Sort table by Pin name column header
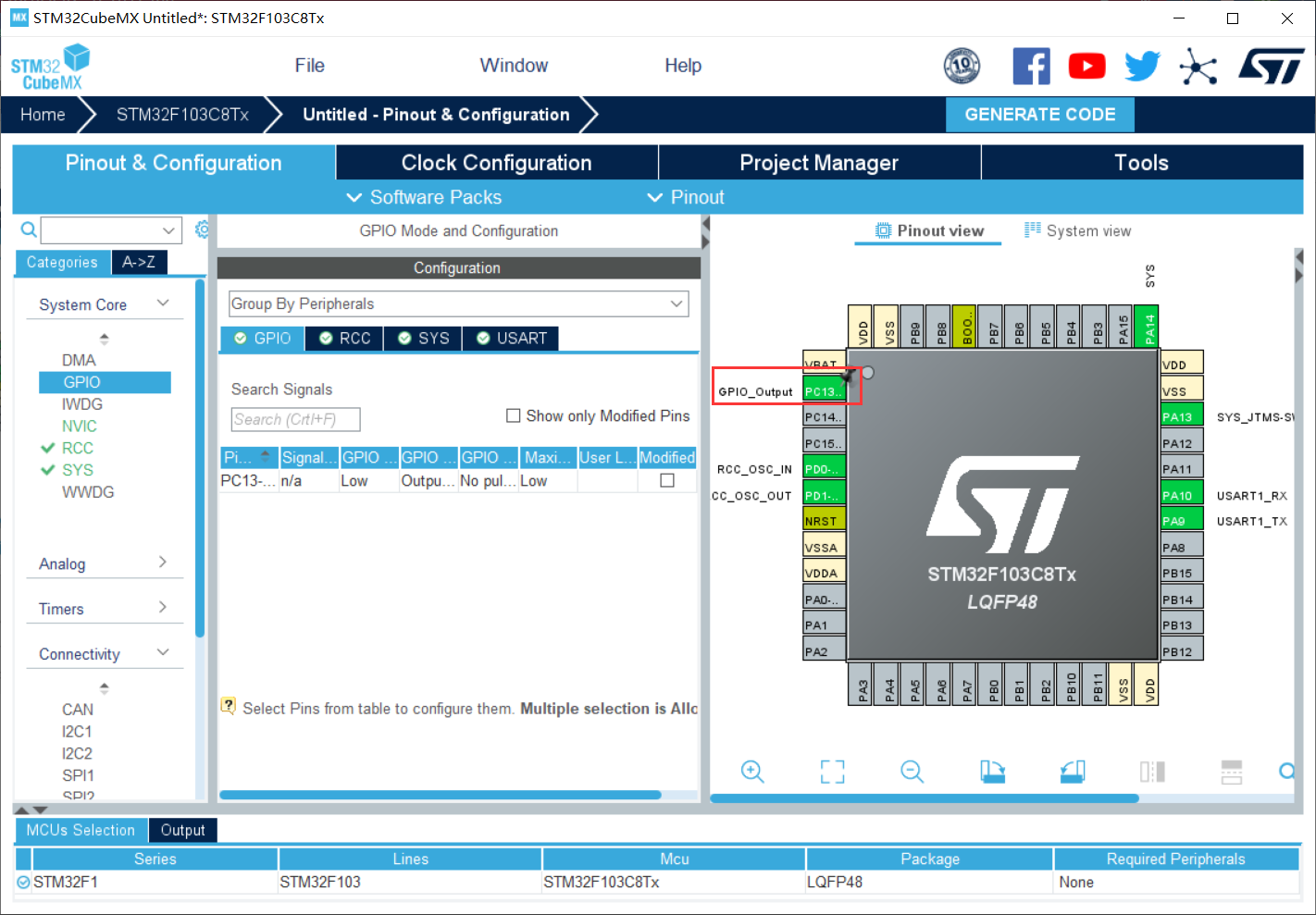This screenshot has width=1316, height=915. coord(249,457)
